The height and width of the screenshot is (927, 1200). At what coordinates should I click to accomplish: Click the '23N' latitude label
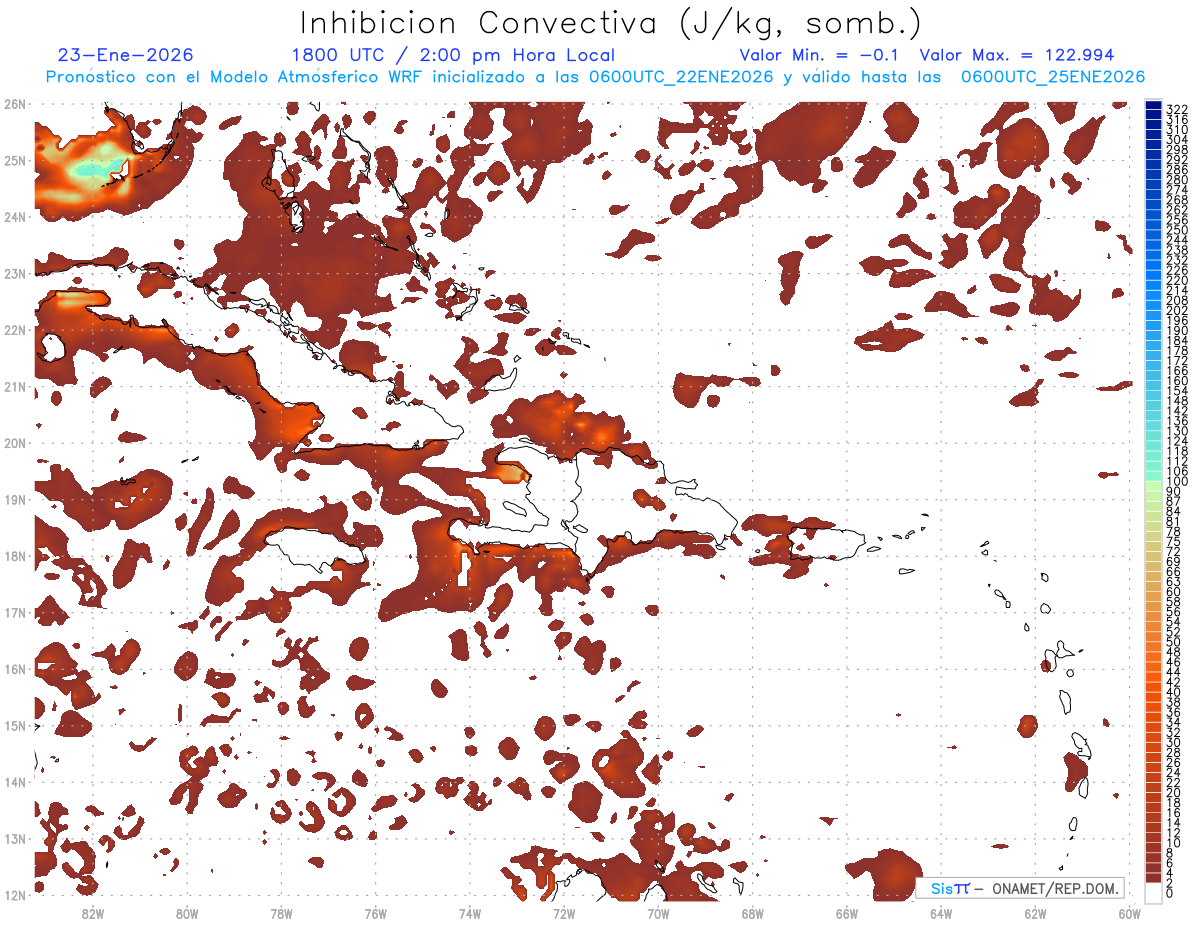point(15,273)
